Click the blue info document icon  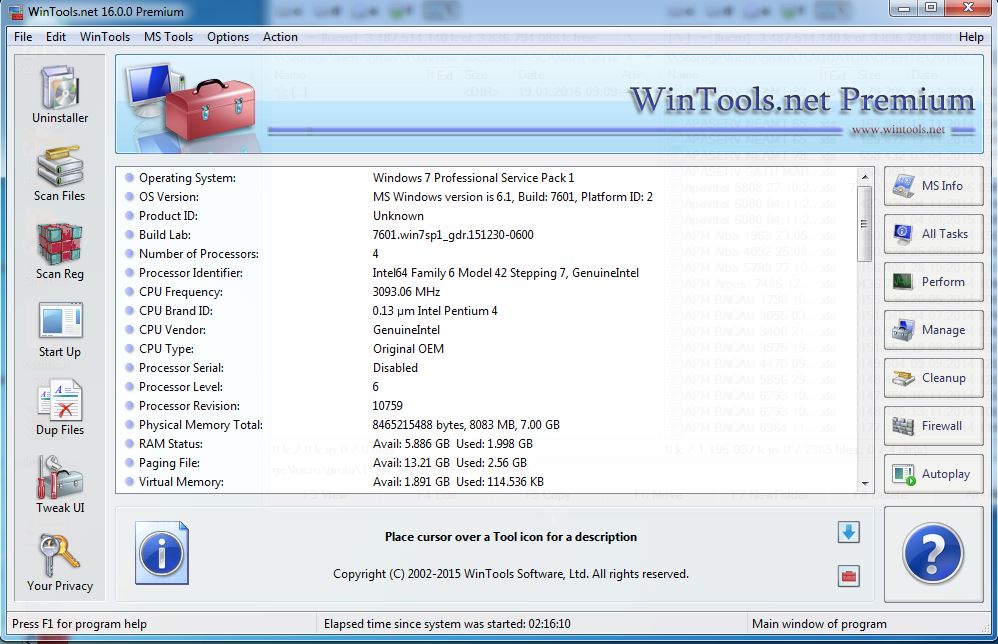tap(162, 553)
